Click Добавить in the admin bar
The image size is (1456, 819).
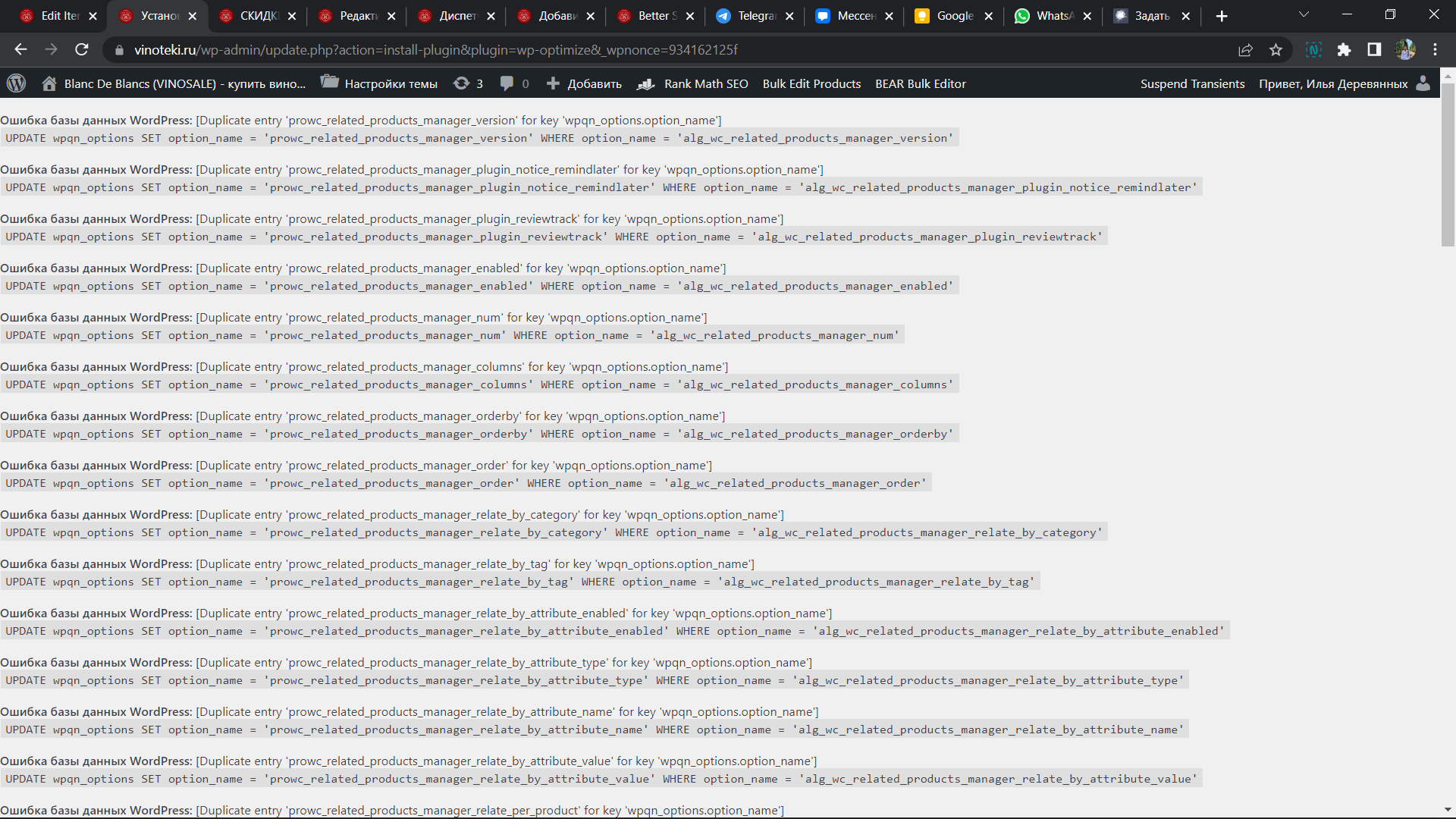595,84
